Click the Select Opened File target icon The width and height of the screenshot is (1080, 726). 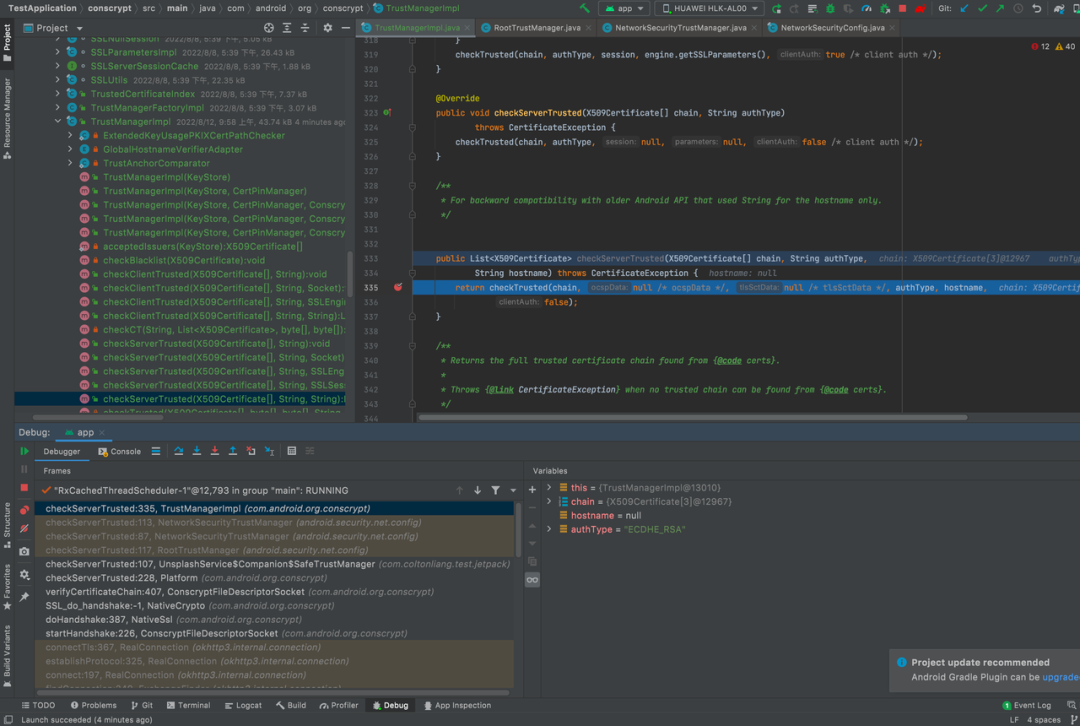269,28
